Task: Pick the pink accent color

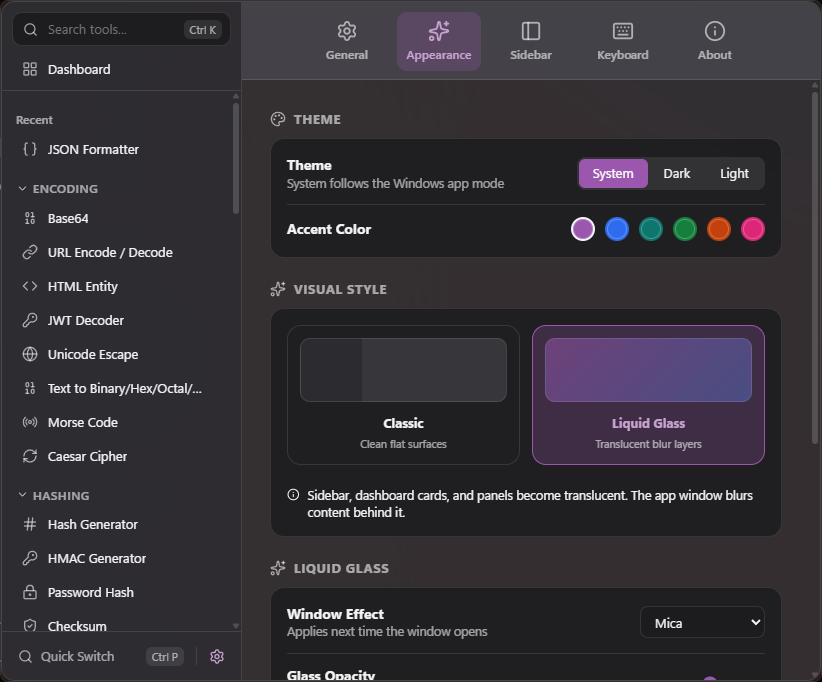Action: pos(753,229)
